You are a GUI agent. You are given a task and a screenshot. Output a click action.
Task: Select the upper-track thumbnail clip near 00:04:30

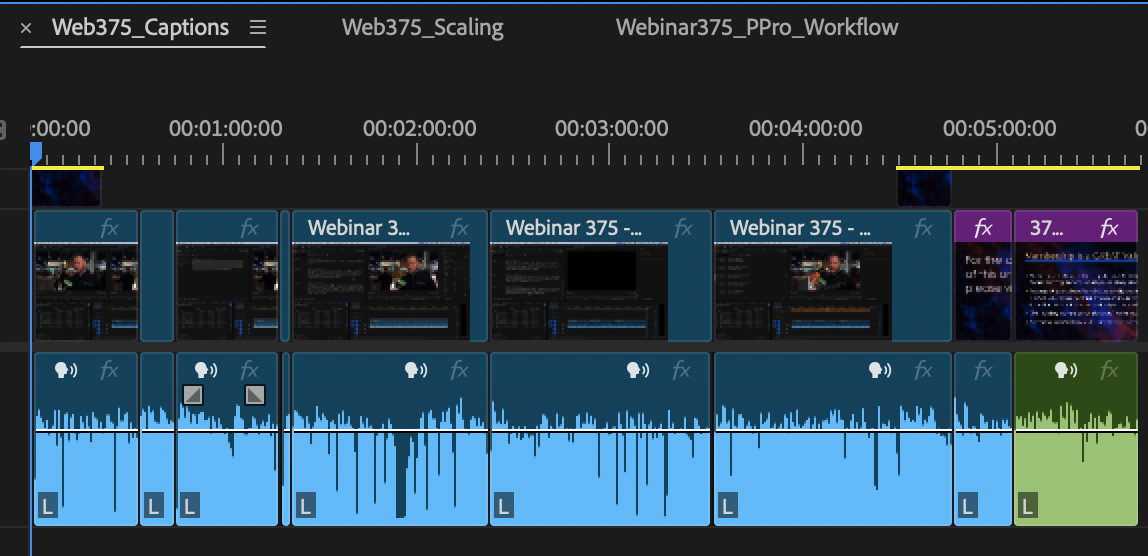coord(923,189)
